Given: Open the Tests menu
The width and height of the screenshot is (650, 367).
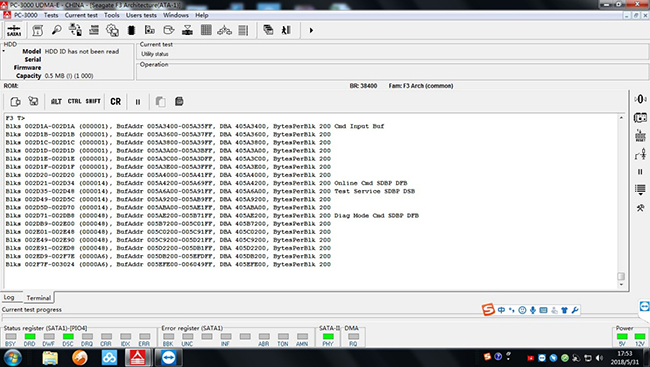Looking at the screenshot, I should (51, 15).
